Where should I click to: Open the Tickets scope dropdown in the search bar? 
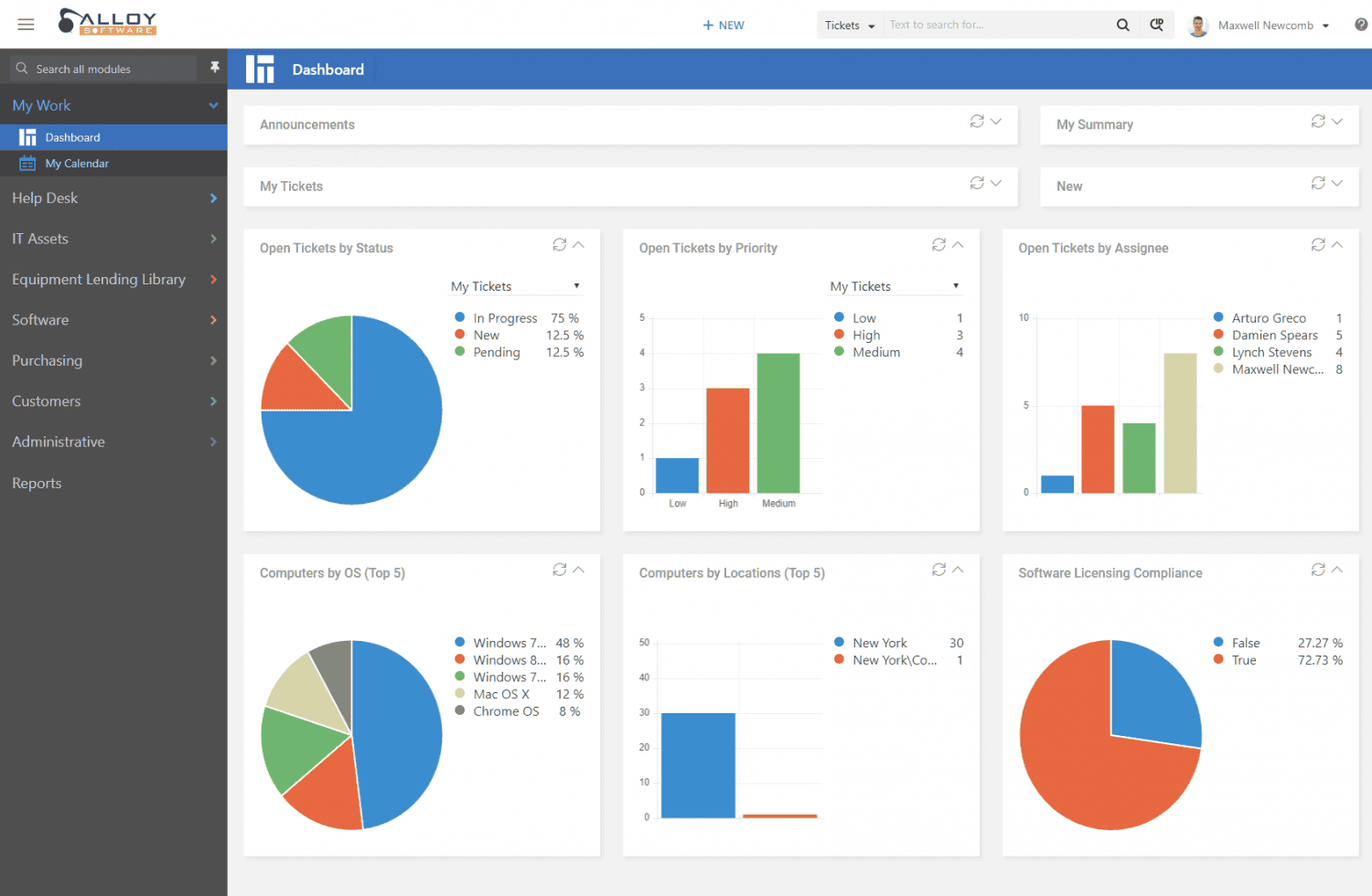[x=848, y=25]
